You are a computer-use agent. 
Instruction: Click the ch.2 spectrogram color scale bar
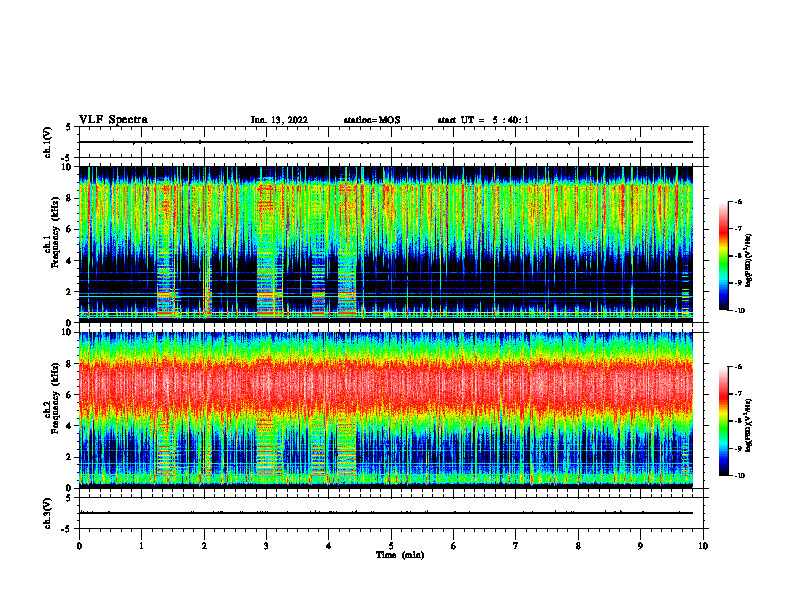[723, 421]
